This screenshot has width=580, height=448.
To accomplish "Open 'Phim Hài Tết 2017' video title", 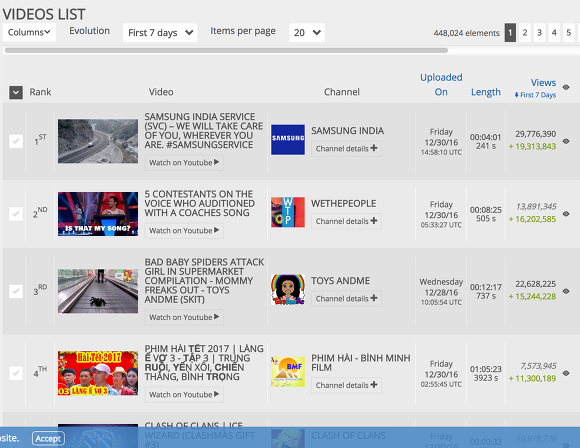I will coord(204,363).
